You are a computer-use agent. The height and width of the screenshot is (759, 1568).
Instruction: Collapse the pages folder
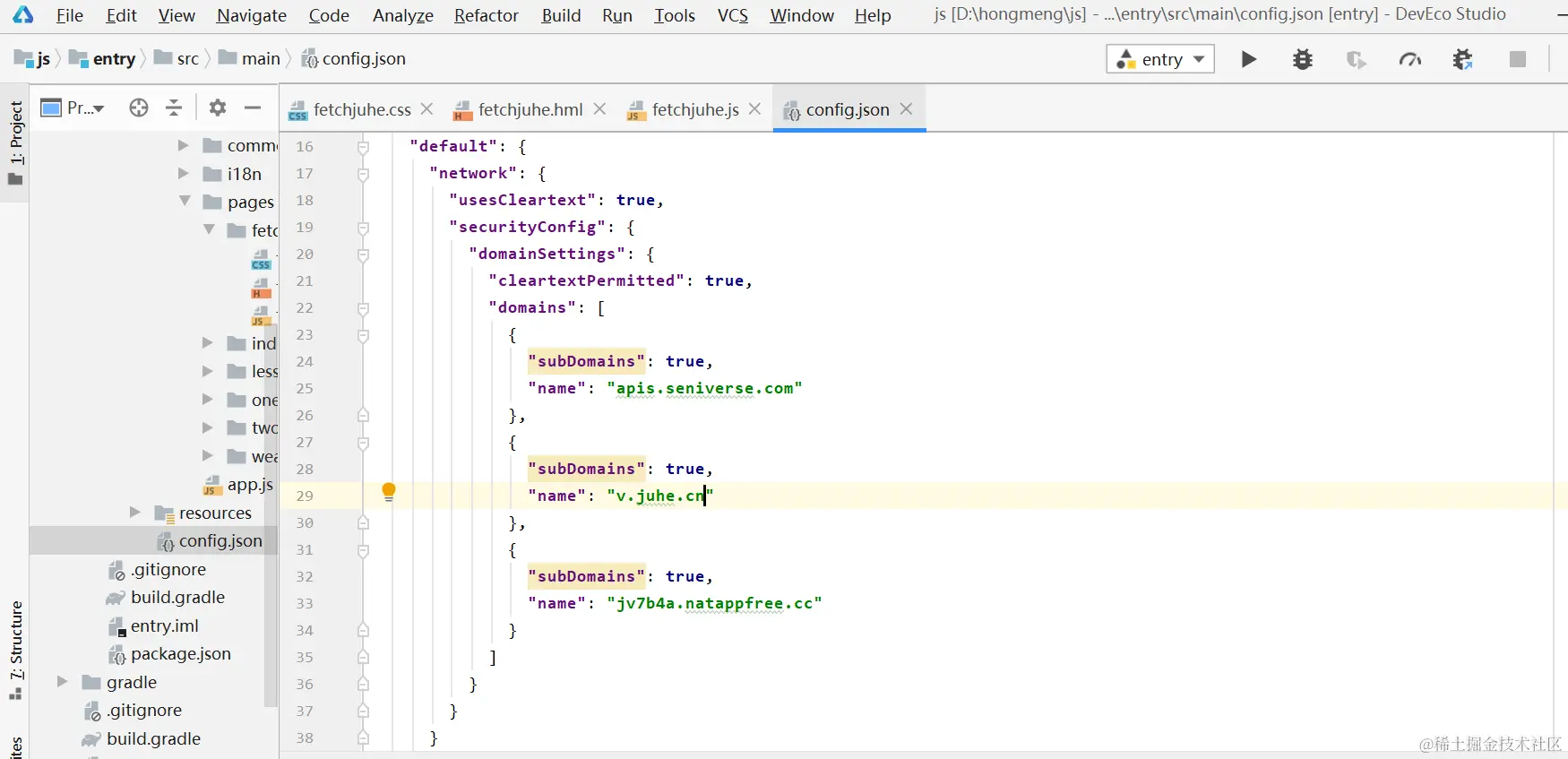tap(185, 202)
